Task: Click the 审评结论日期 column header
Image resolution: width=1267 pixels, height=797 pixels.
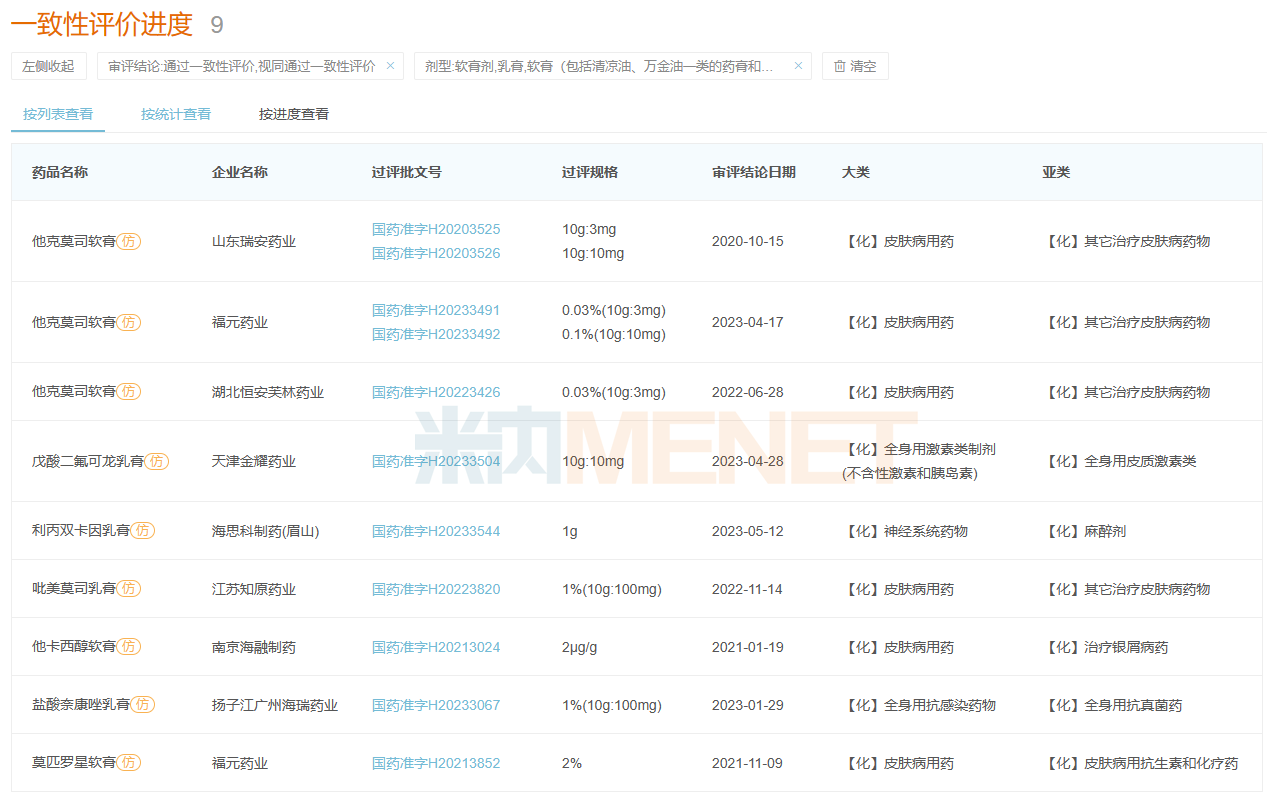Action: pyautogui.click(x=754, y=172)
